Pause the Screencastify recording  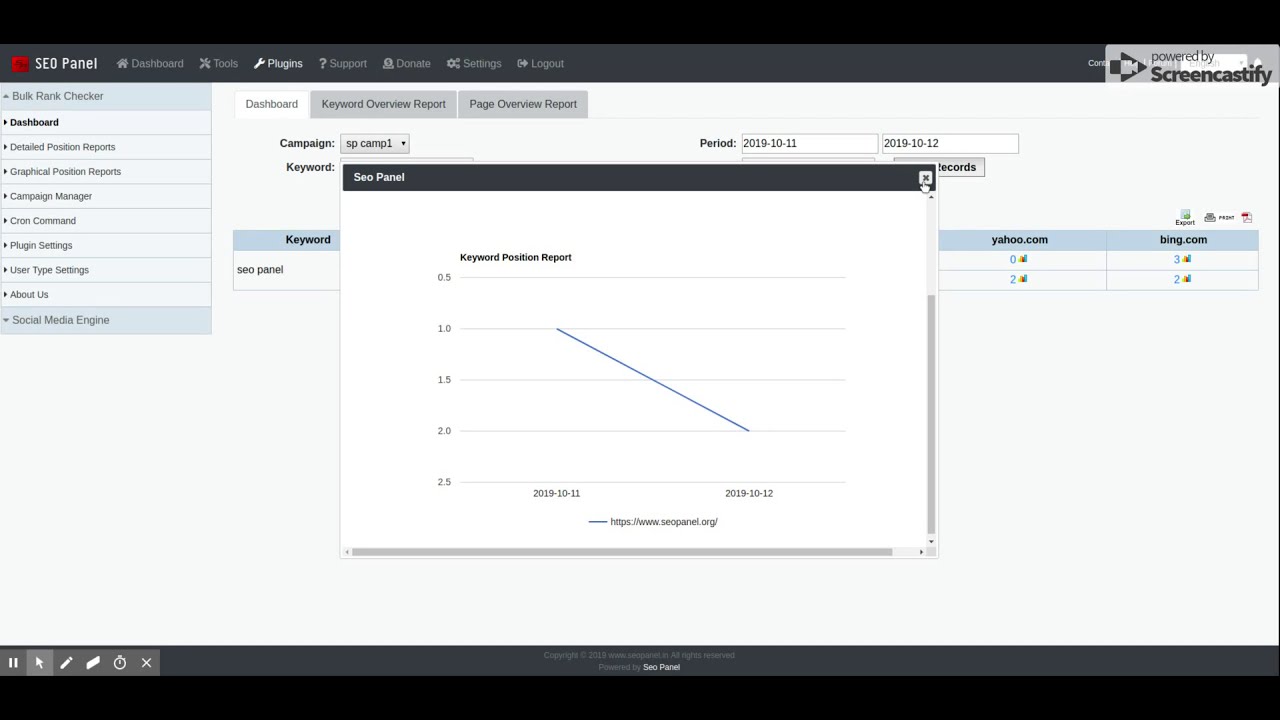point(13,663)
